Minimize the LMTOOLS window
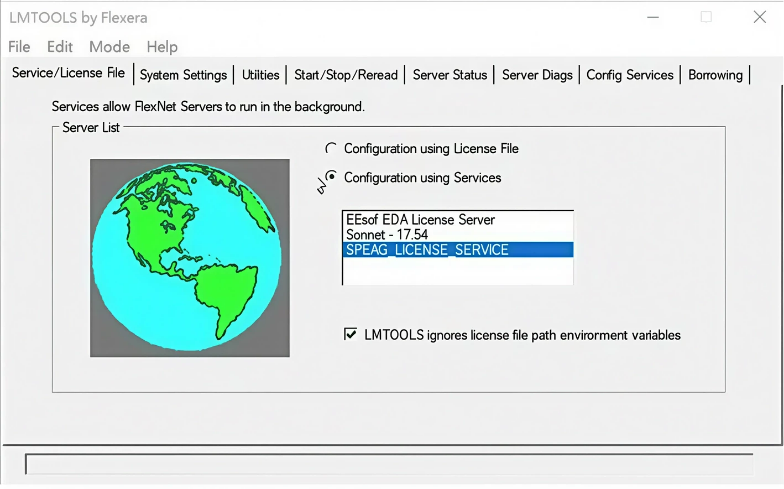The image size is (784, 489). [x=653, y=17]
